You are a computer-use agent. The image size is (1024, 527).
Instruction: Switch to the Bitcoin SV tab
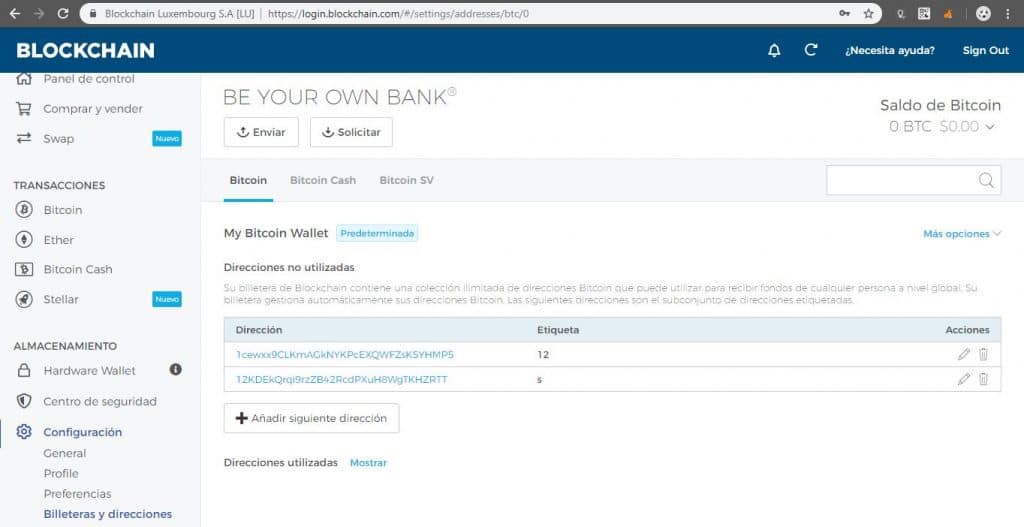point(406,180)
